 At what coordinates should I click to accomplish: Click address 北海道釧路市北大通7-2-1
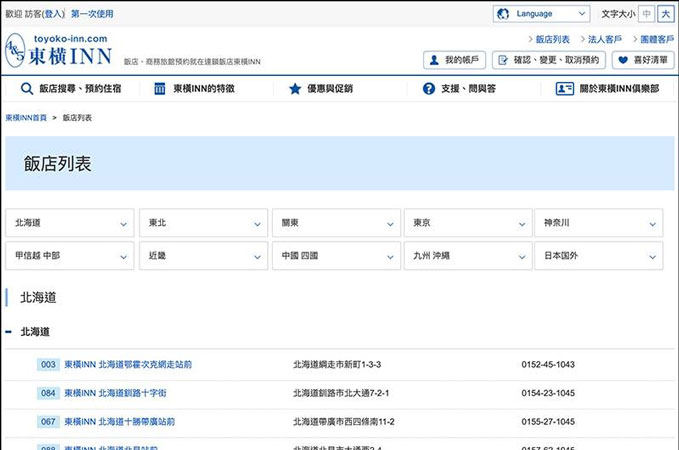pyautogui.click(x=341, y=393)
